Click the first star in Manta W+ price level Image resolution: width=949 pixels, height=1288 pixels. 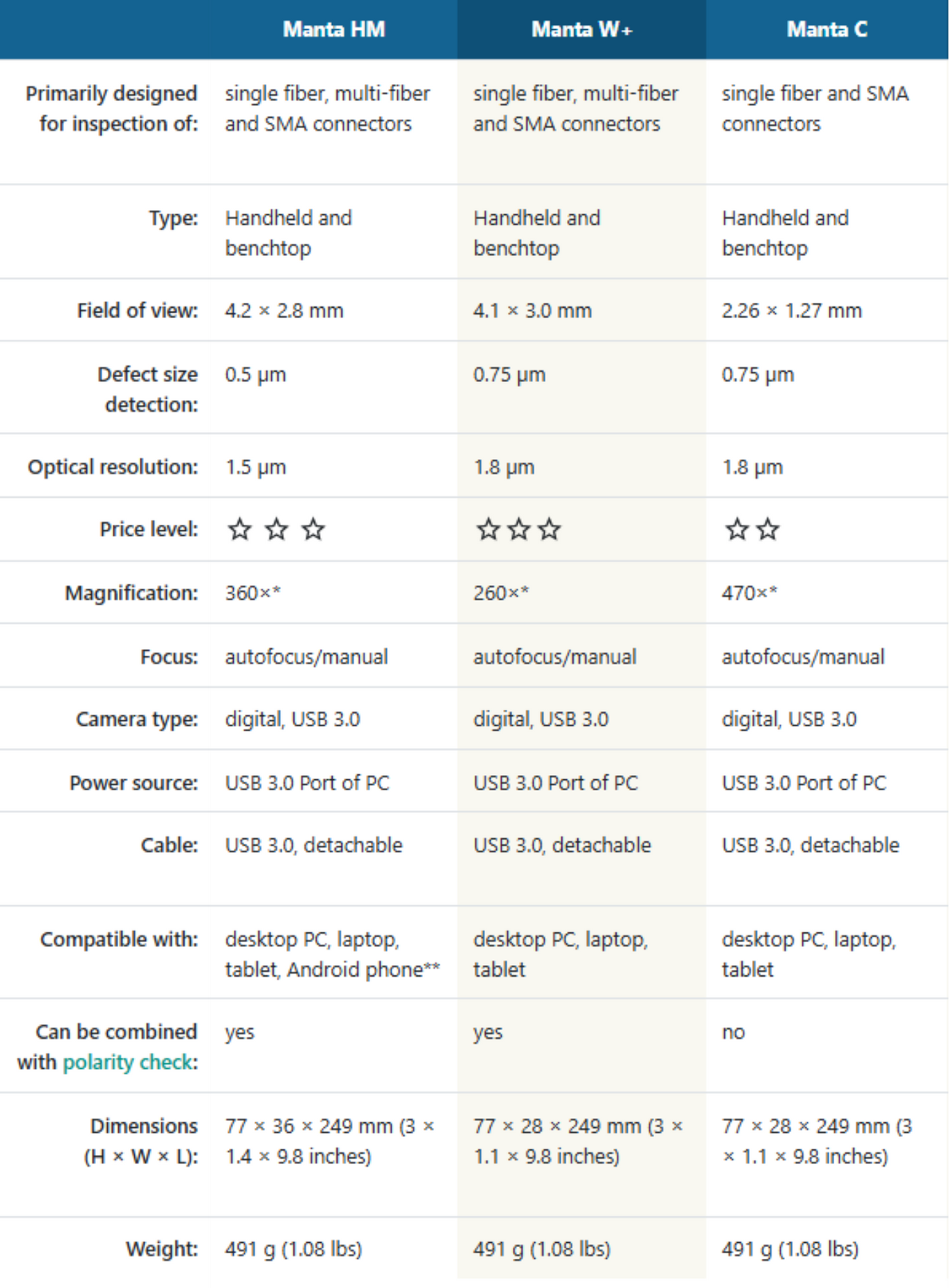pyautogui.click(x=488, y=530)
